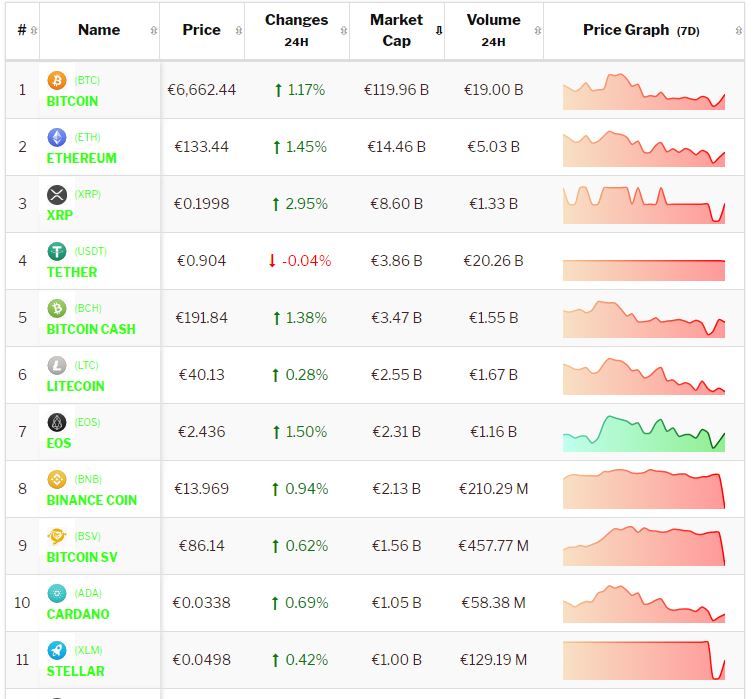The height and width of the screenshot is (699, 755).
Task: Click the Binance Coin yellow icon
Action: tap(57, 479)
